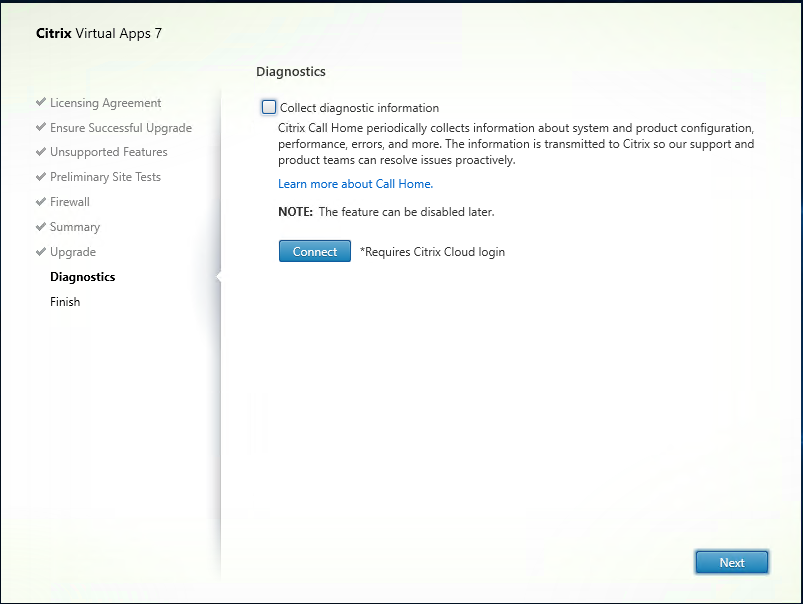Click the checkmark icon beside Firewall
803x604 pixels.
41,201
